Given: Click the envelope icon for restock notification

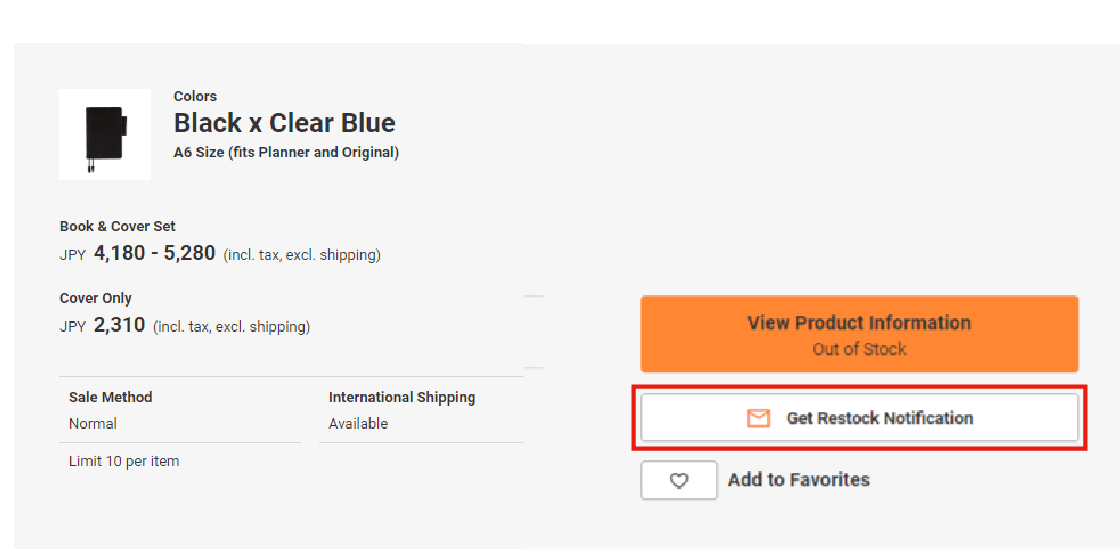Looking at the screenshot, I should (x=759, y=418).
